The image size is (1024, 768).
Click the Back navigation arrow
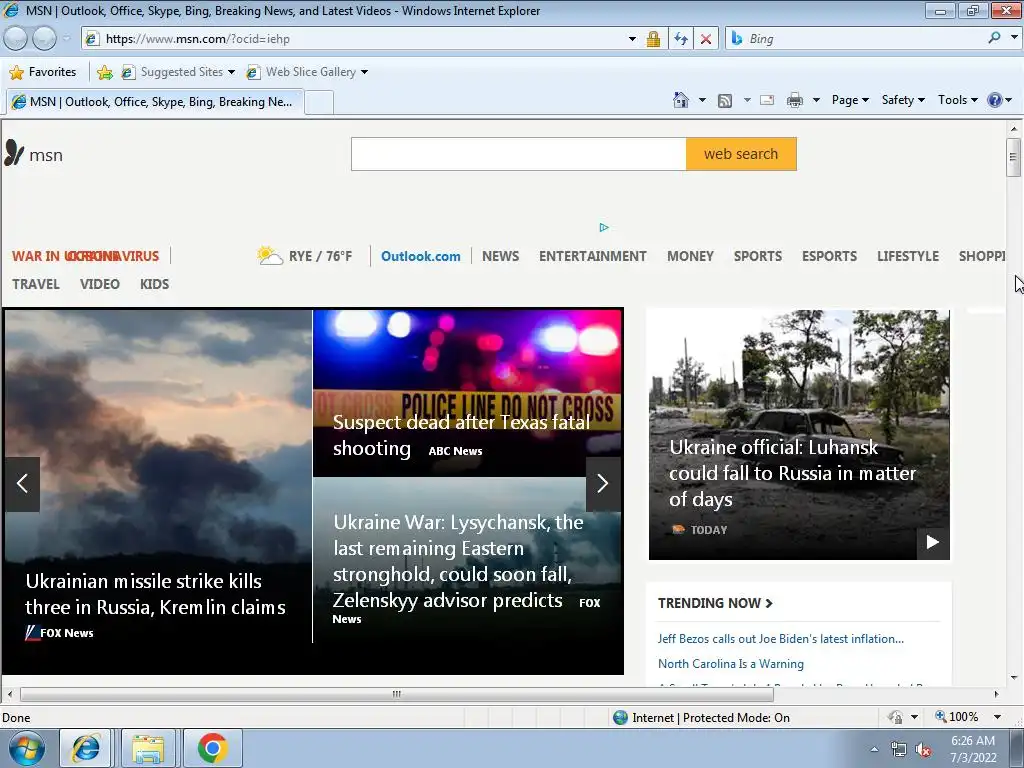point(15,39)
